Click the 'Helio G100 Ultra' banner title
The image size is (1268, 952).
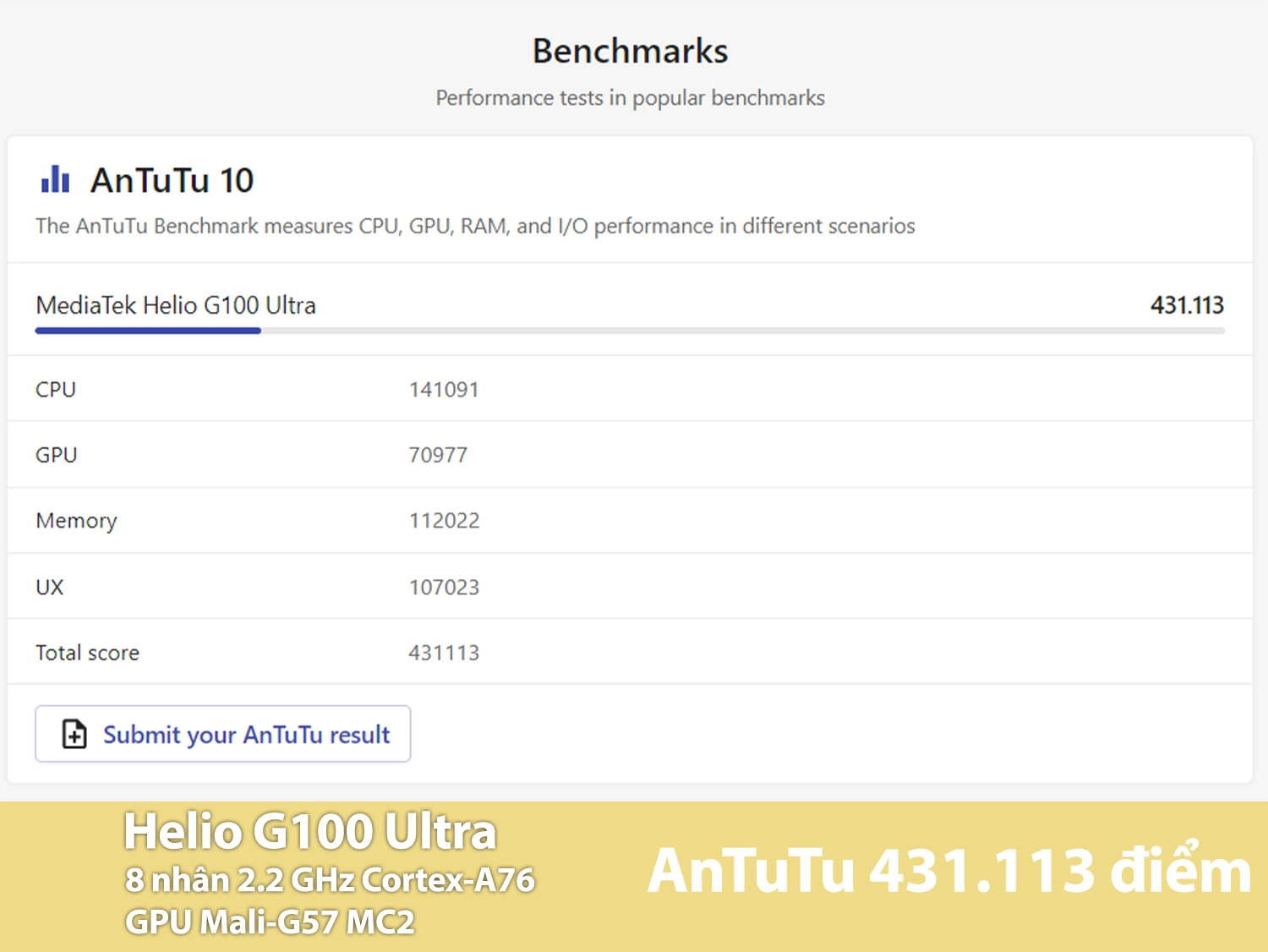(310, 830)
